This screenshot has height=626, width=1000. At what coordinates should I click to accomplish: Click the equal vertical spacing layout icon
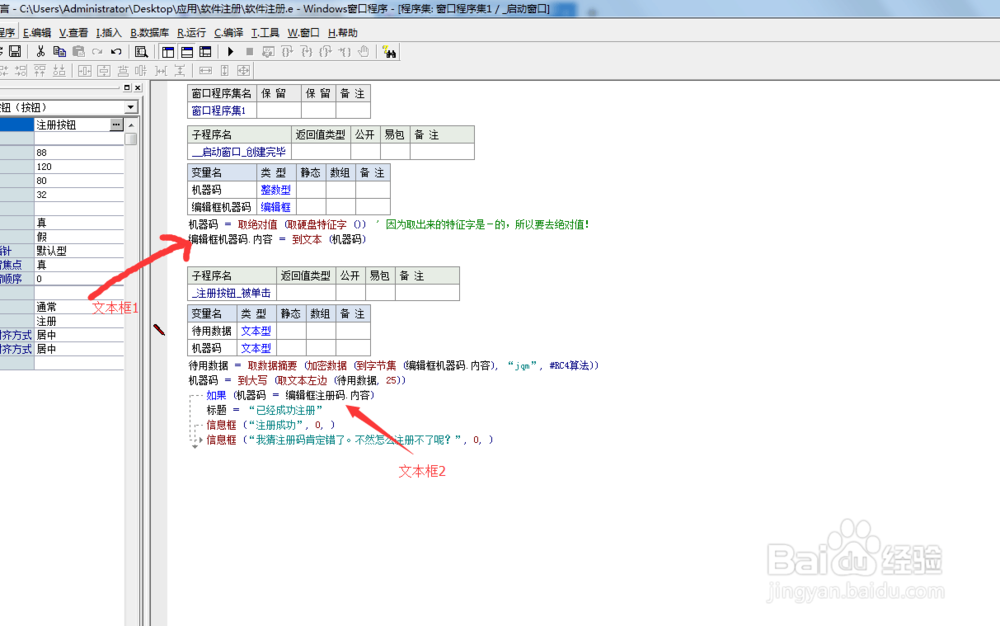[180, 71]
